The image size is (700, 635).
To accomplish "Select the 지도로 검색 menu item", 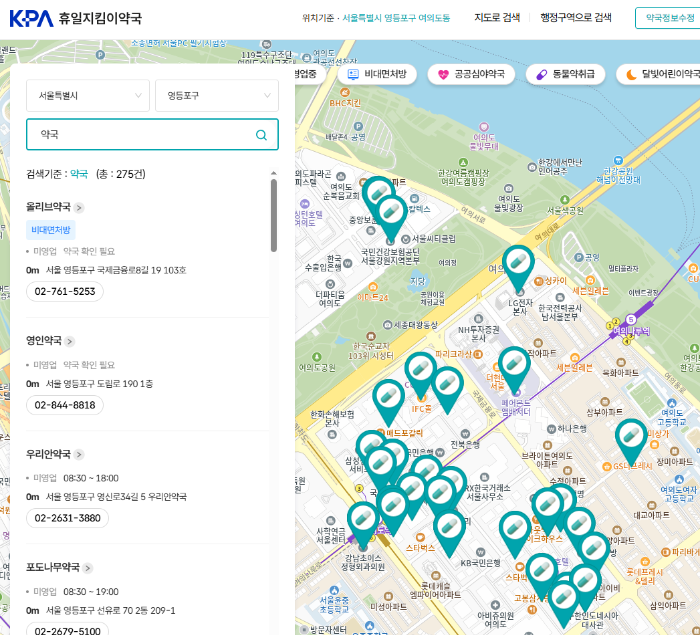I will click(x=497, y=18).
